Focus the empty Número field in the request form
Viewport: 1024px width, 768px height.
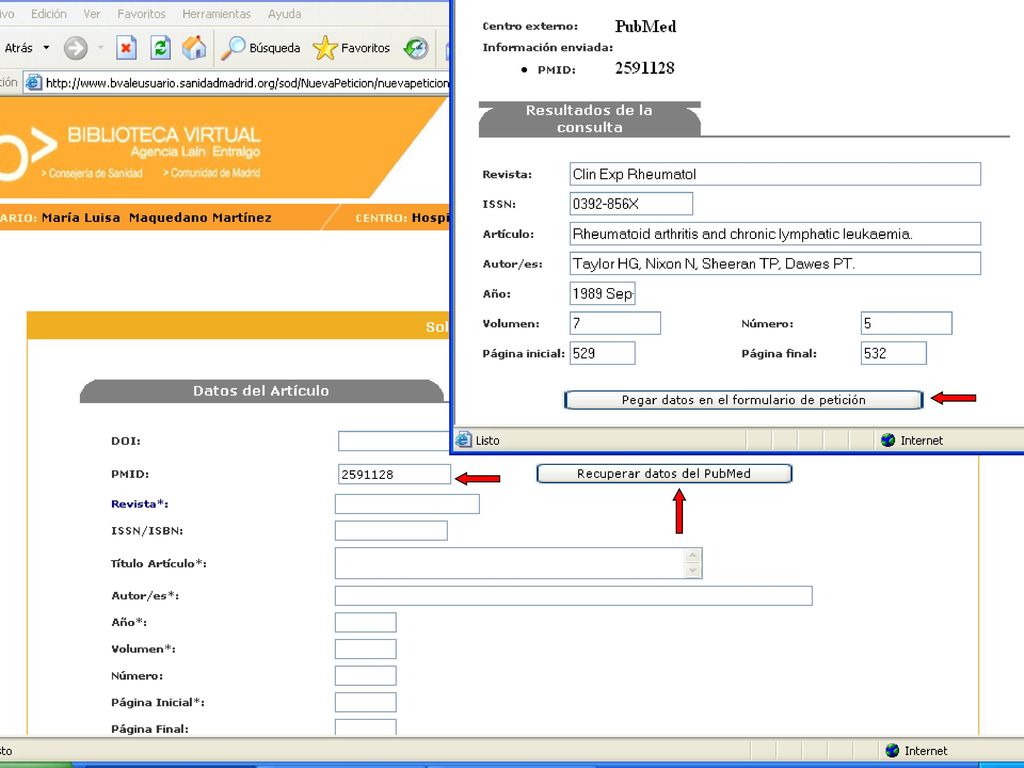(x=366, y=676)
